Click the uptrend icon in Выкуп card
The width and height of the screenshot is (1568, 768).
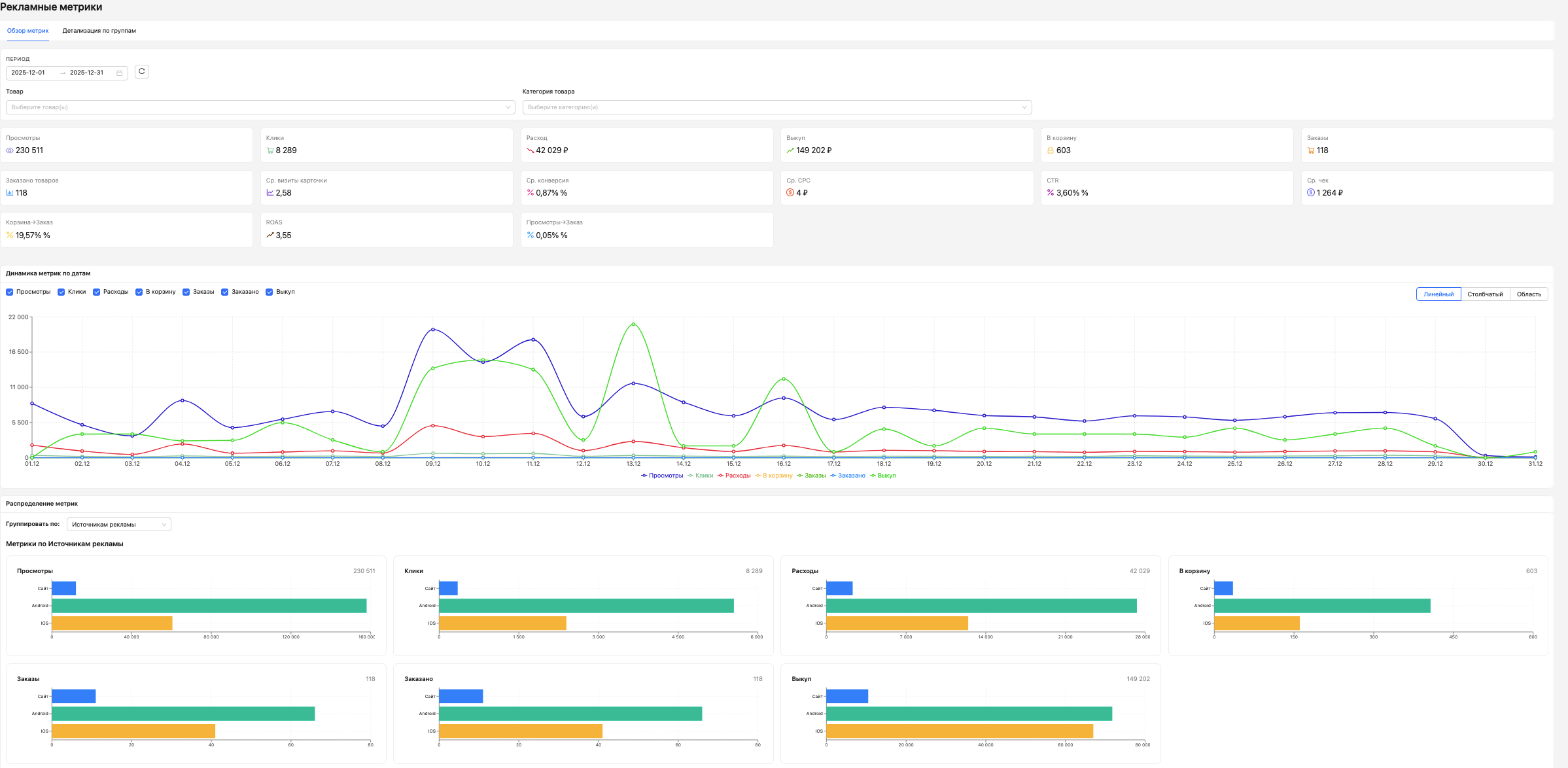[790, 150]
